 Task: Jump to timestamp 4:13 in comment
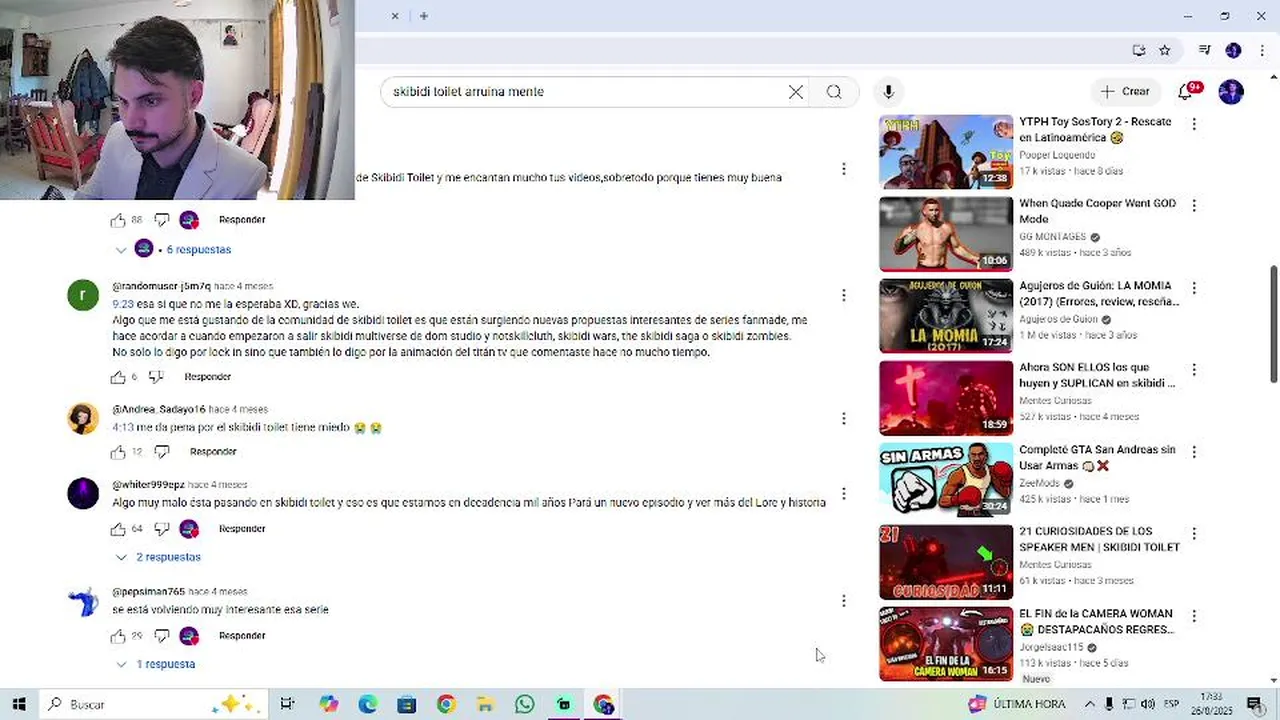[123, 427]
